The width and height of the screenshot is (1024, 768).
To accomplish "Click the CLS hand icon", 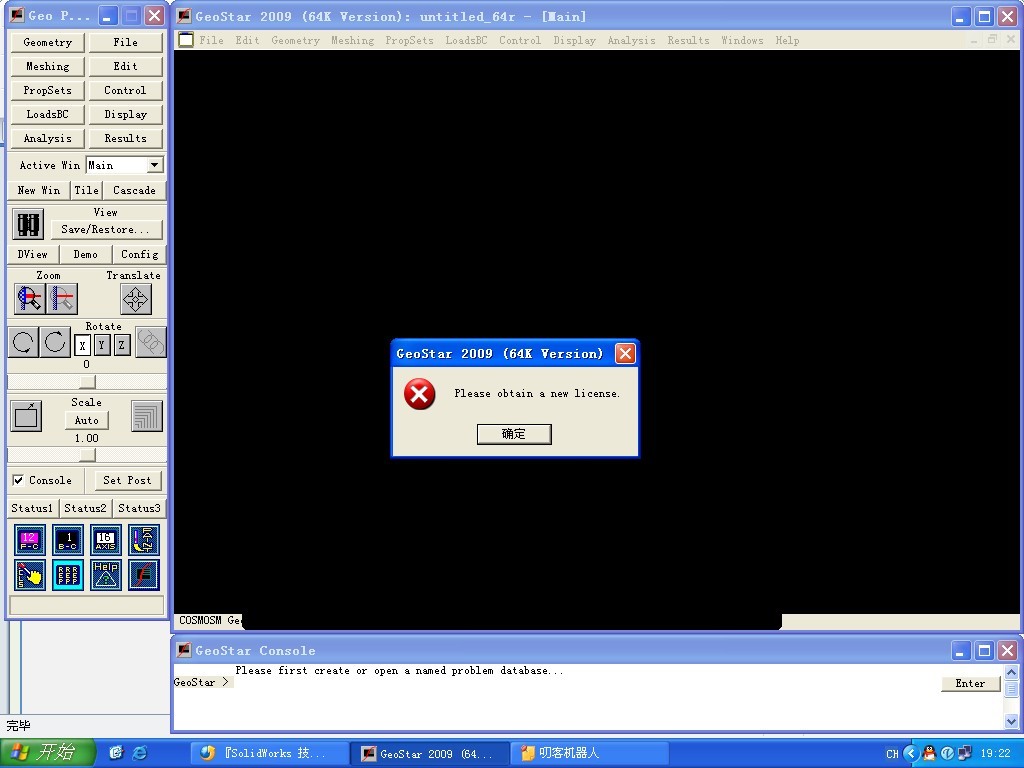I will point(29,575).
